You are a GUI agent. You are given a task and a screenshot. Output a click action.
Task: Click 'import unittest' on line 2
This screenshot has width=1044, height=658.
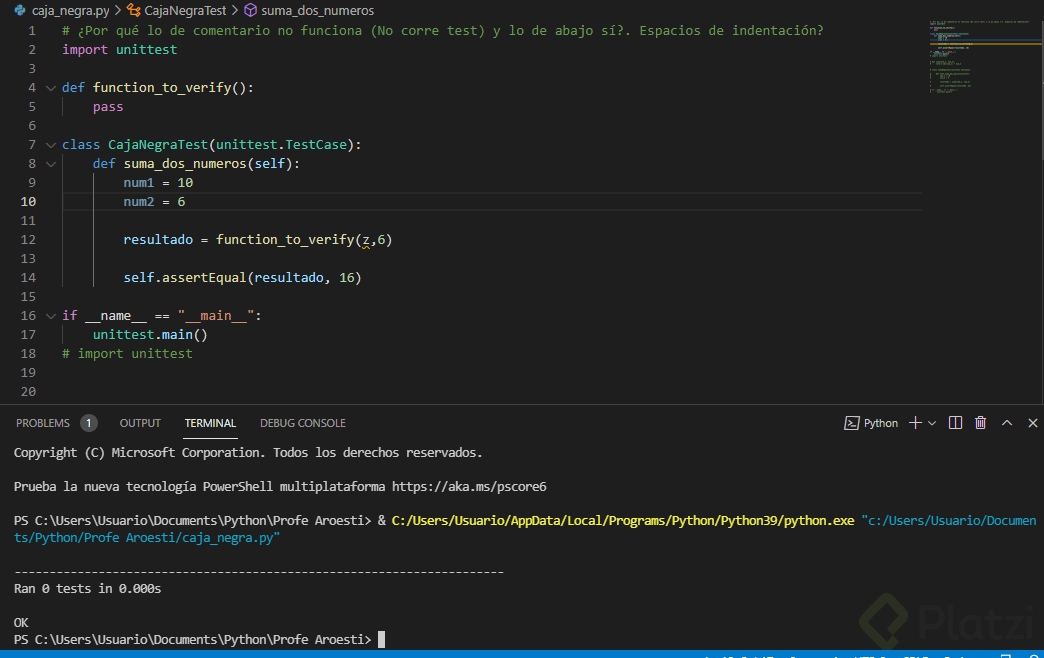pyautogui.click(x=120, y=49)
